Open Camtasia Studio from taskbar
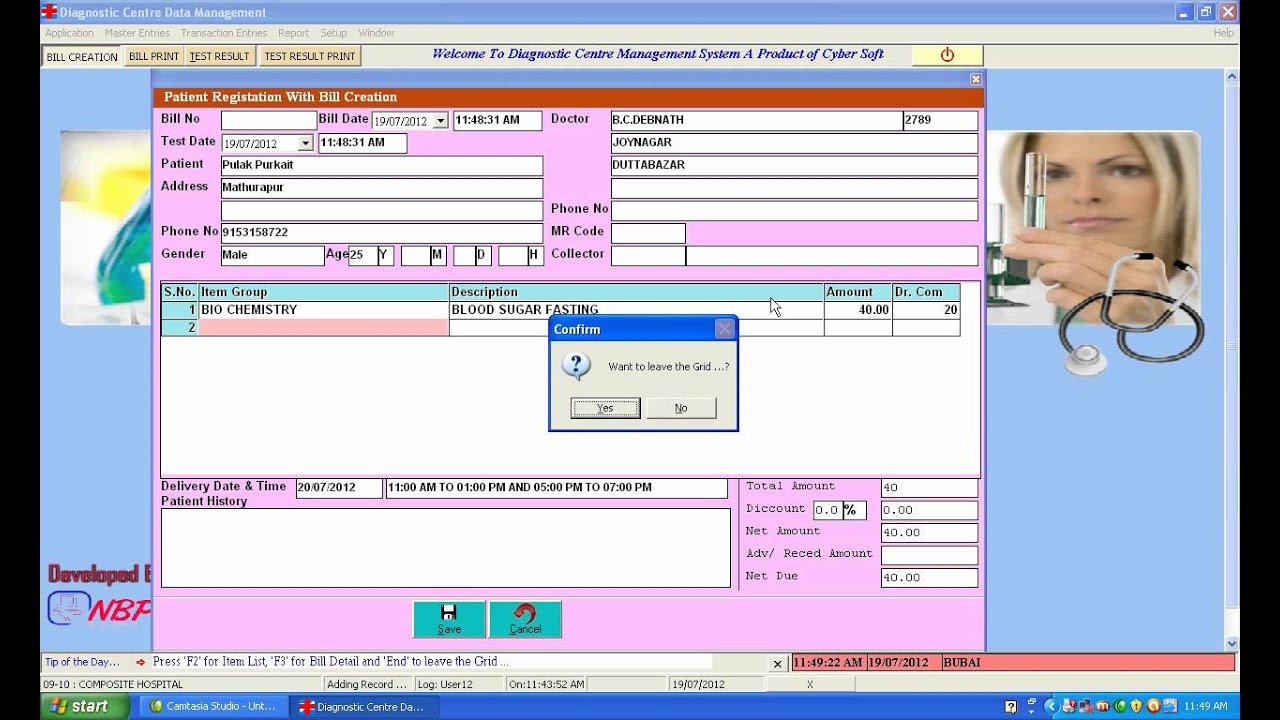The image size is (1280, 720). 213,706
